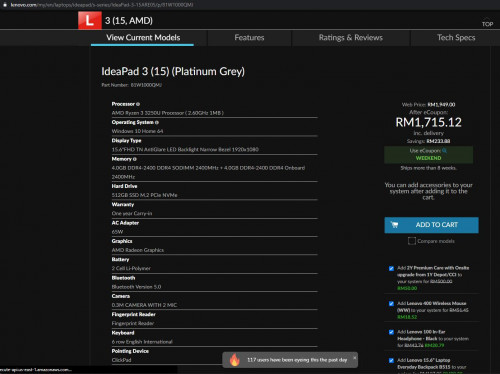Click the Part Number text
Screen dimensions: 500x374
[132, 85]
